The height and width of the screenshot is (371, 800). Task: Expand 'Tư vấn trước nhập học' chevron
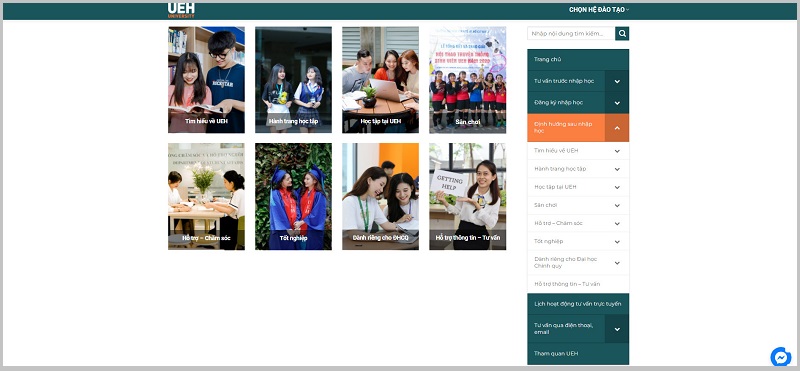617,81
